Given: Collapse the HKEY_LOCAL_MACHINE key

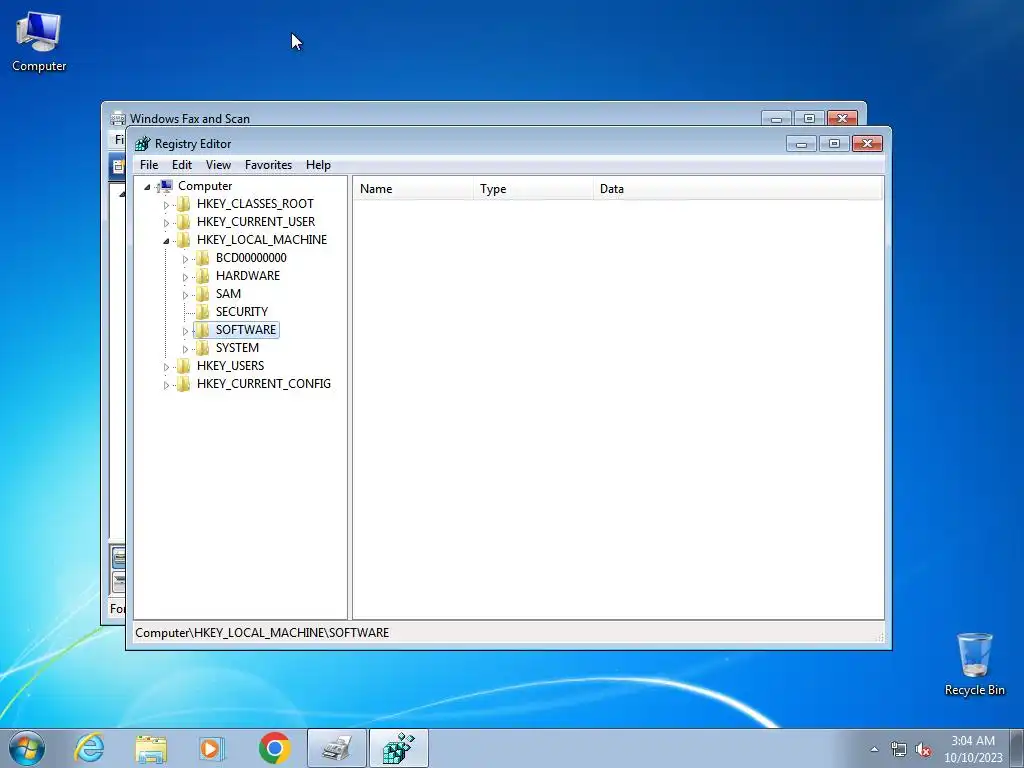Looking at the screenshot, I should pyautogui.click(x=166, y=241).
